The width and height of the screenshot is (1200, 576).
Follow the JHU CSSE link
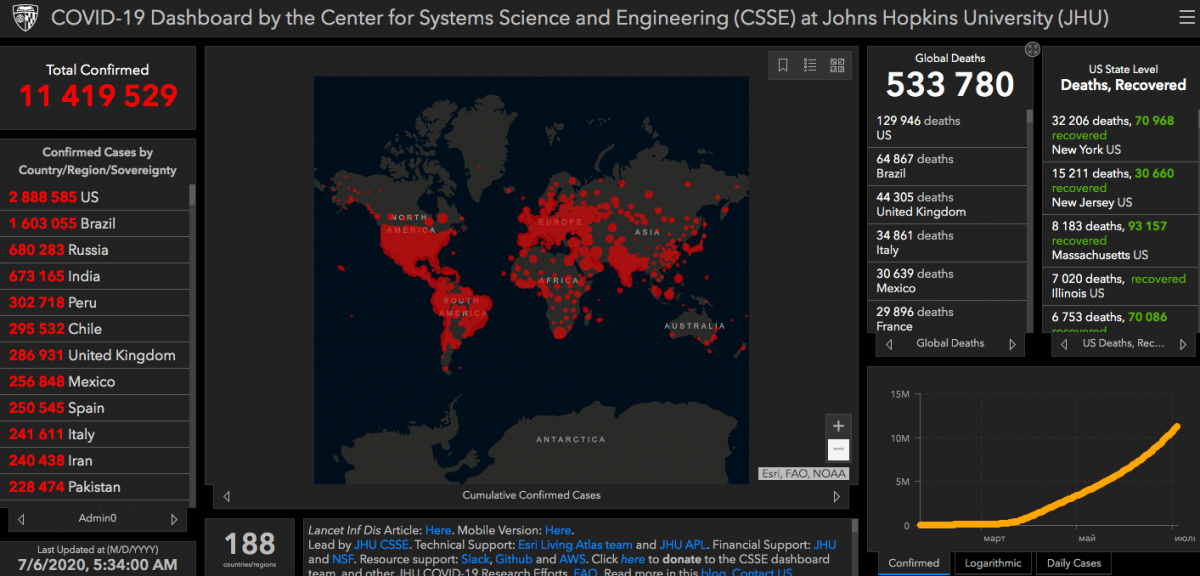pos(380,545)
